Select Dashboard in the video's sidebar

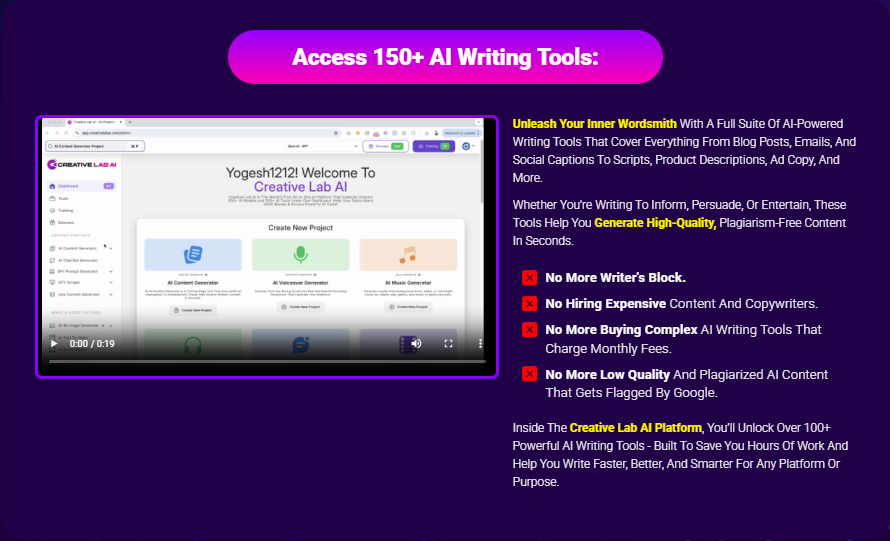point(81,186)
